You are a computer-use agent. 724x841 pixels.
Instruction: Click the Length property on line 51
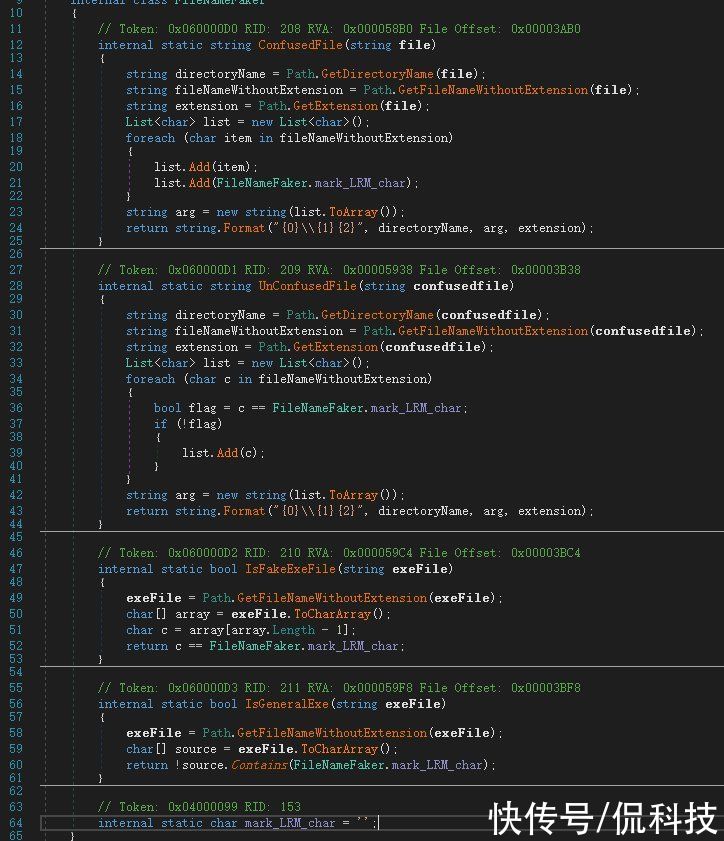coord(293,630)
